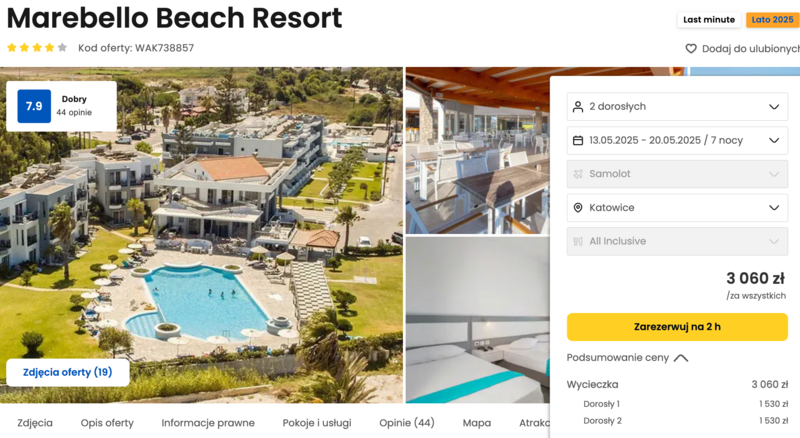Click the blue 7.9 rating score badge

point(34,106)
